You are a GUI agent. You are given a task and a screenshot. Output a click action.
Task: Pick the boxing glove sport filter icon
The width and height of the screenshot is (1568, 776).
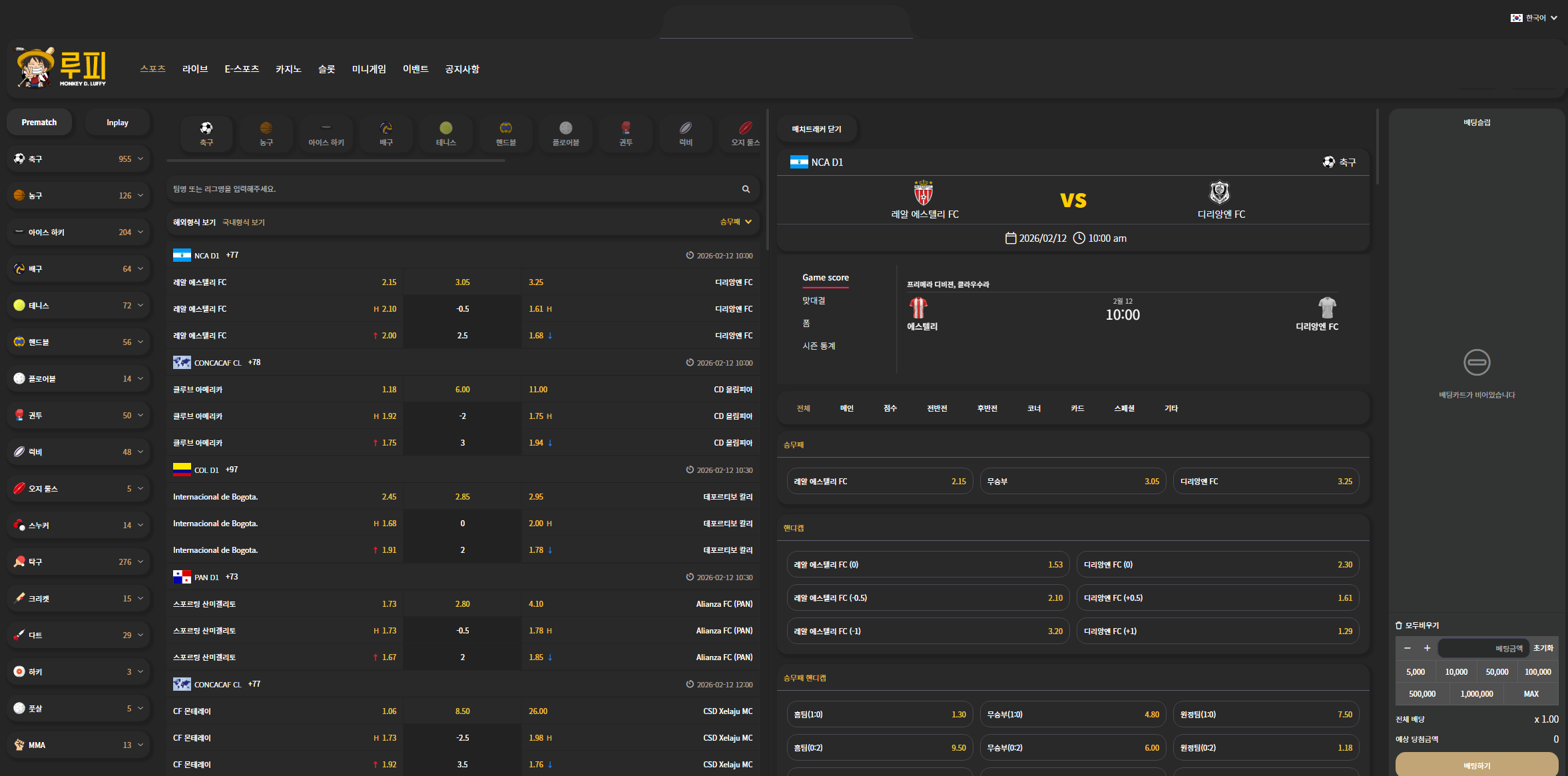[626, 128]
